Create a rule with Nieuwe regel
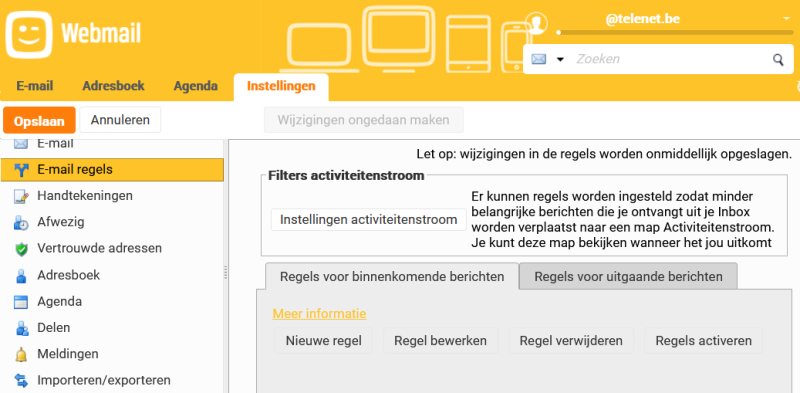The image size is (800, 393). click(x=323, y=340)
